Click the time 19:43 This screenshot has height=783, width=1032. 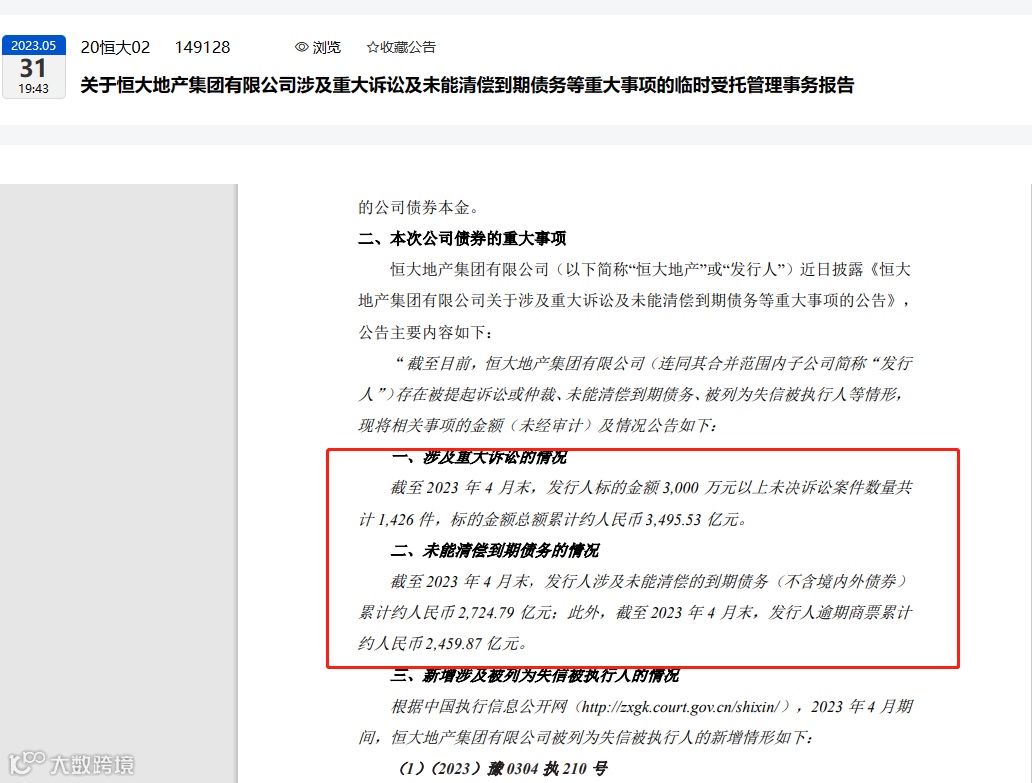pos(34,88)
